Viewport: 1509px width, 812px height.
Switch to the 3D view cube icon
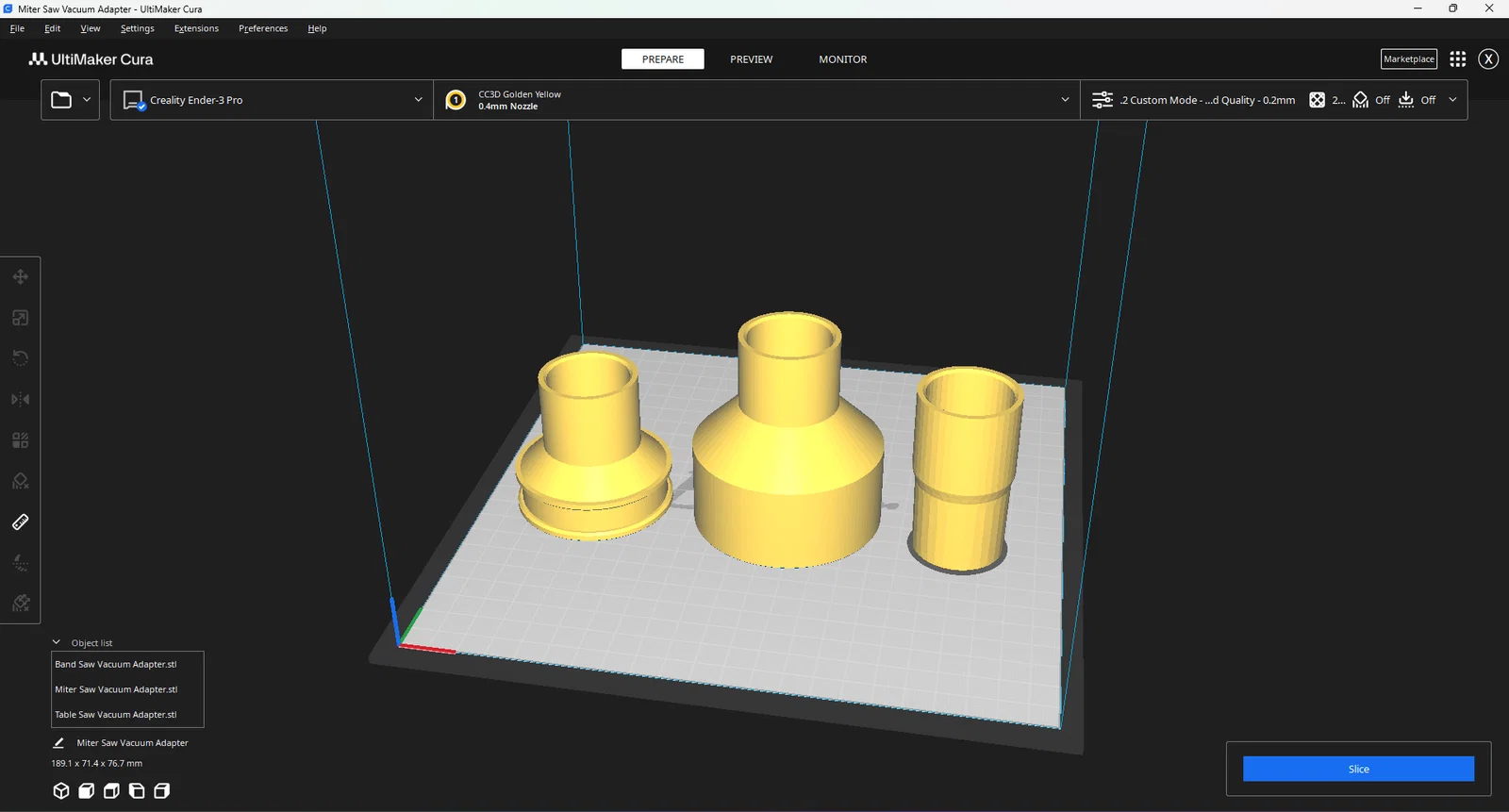pyautogui.click(x=61, y=791)
